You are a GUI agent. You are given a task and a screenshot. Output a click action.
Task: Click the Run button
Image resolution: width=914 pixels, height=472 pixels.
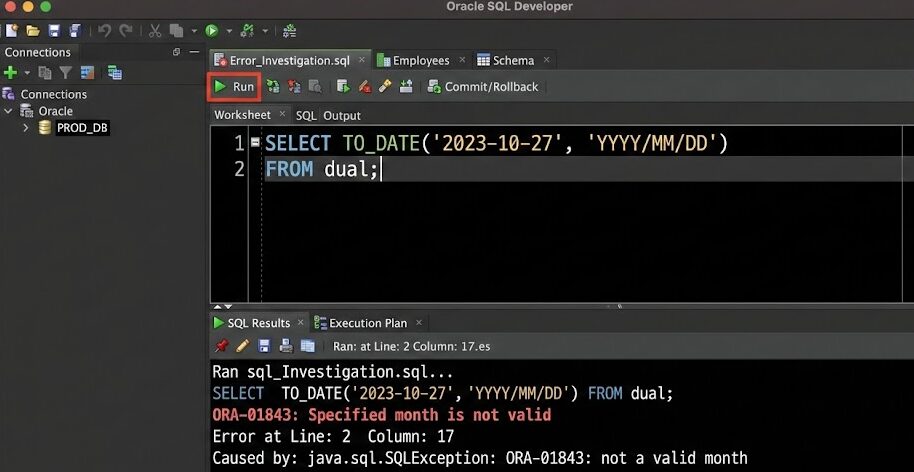[x=235, y=87]
